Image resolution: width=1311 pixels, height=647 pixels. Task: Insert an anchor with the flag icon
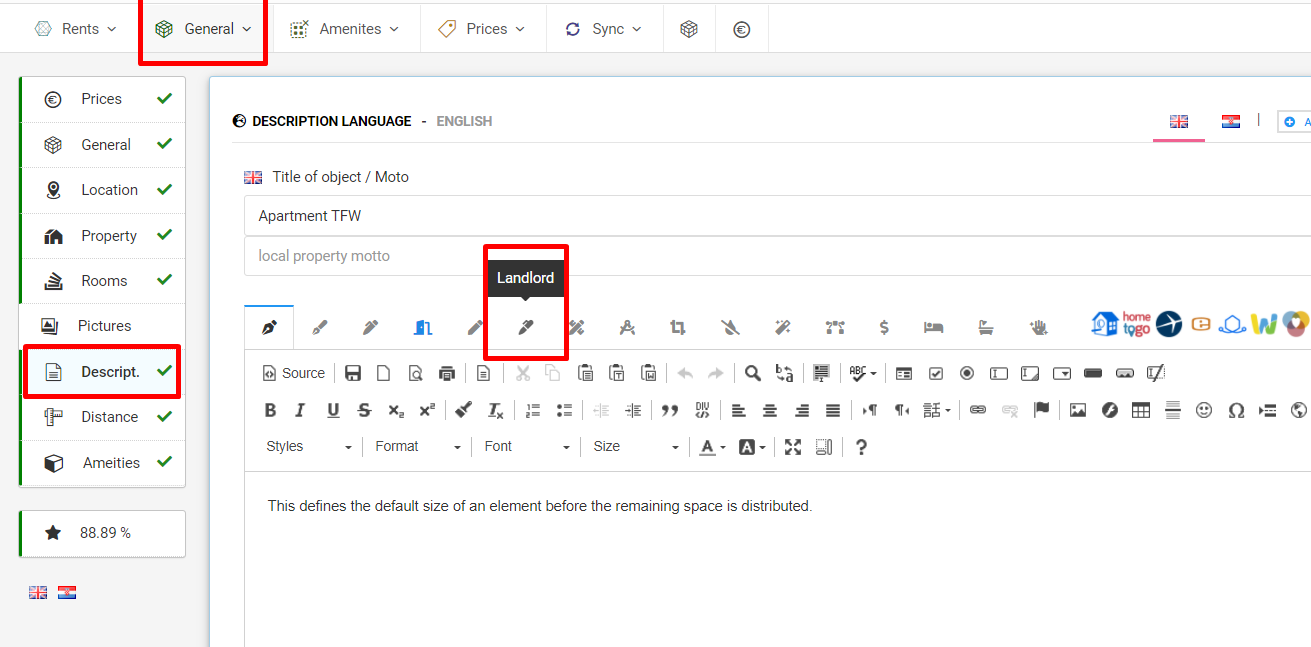click(1041, 410)
